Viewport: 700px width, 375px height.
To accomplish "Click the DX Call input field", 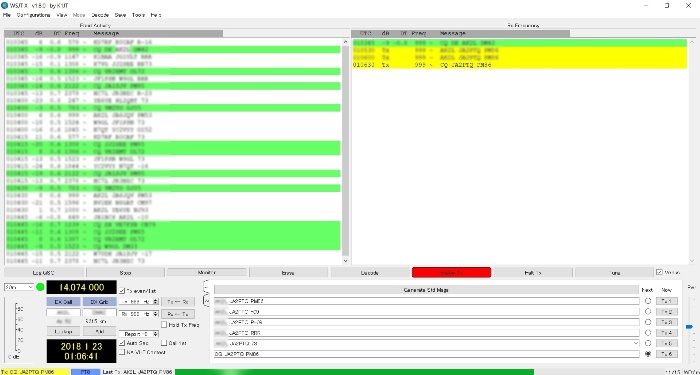I will 63,312.
